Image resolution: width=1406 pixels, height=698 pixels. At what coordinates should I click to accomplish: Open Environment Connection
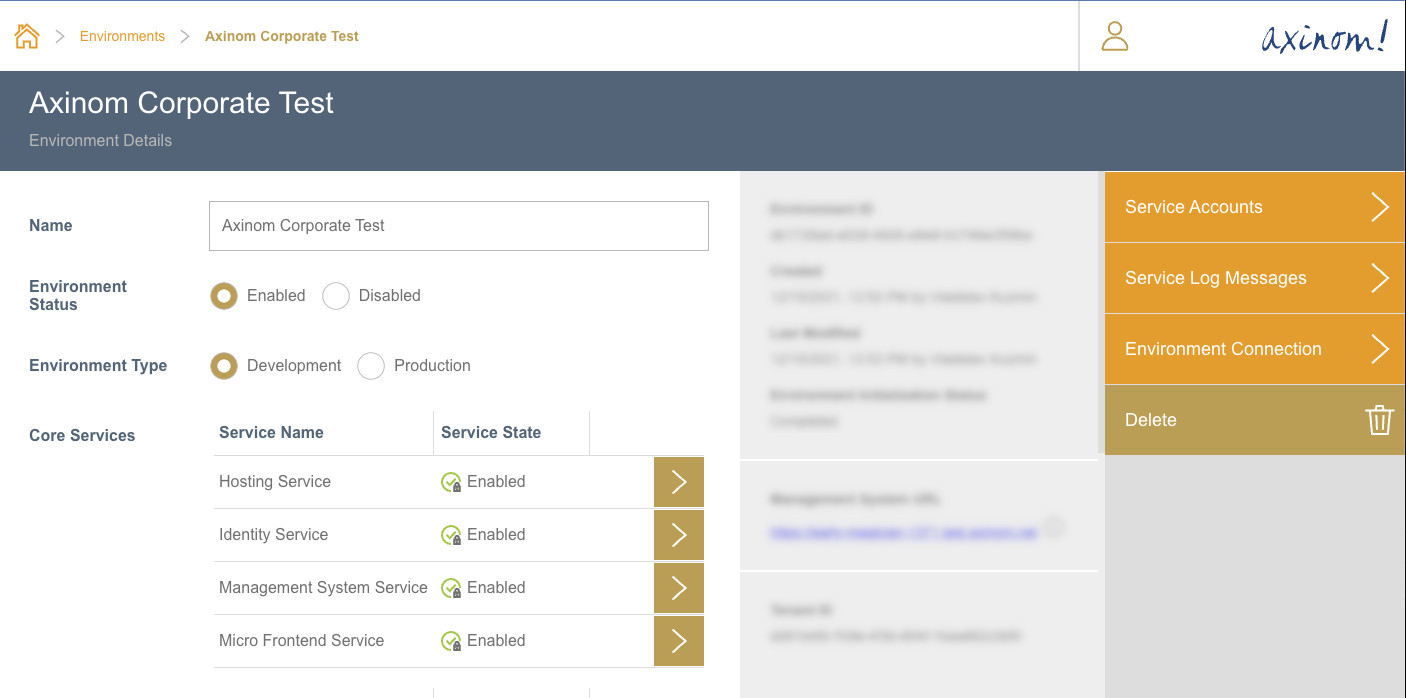pyautogui.click(x=1254, y=349)
